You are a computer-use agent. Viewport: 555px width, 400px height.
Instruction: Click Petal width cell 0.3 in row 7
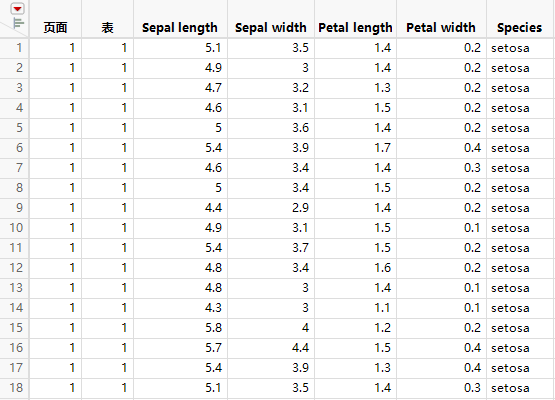tap(441, 168)
